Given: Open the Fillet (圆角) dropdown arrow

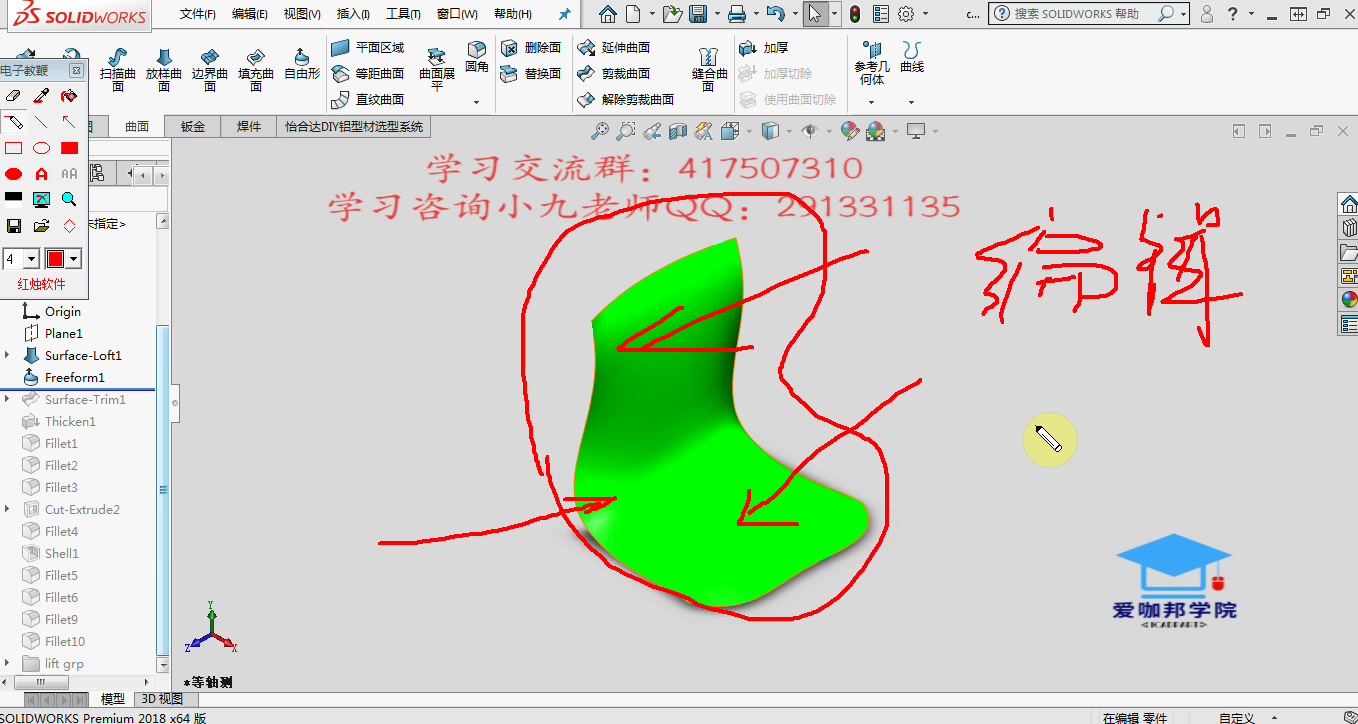Looking at the screenshot, I should [x=476, y=102].
